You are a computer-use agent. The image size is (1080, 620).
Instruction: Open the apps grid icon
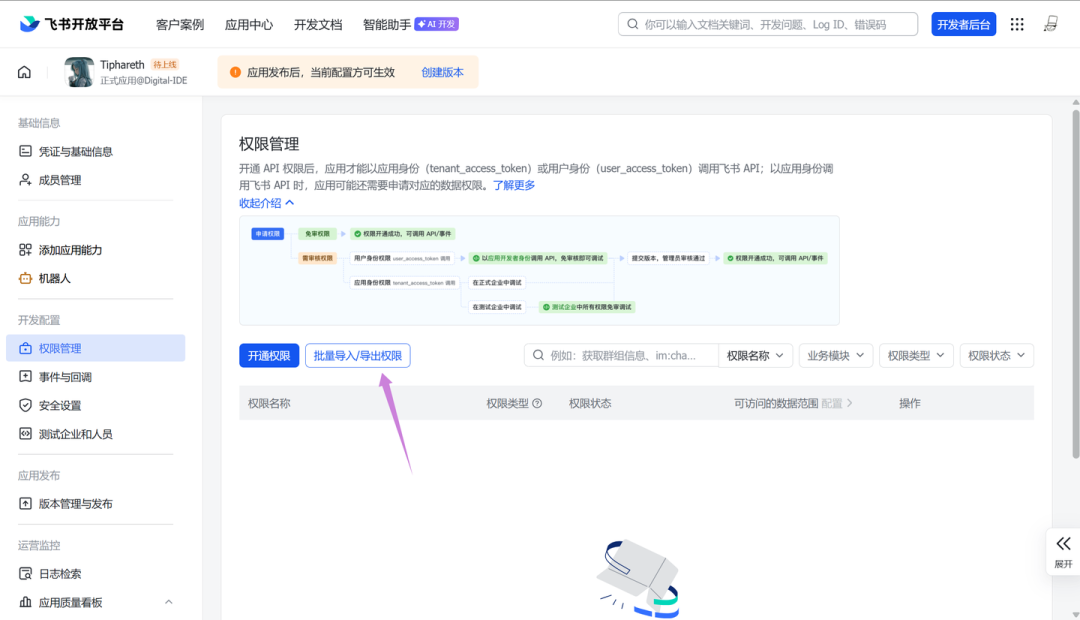pyautogui.click(x=1017, y=24)
